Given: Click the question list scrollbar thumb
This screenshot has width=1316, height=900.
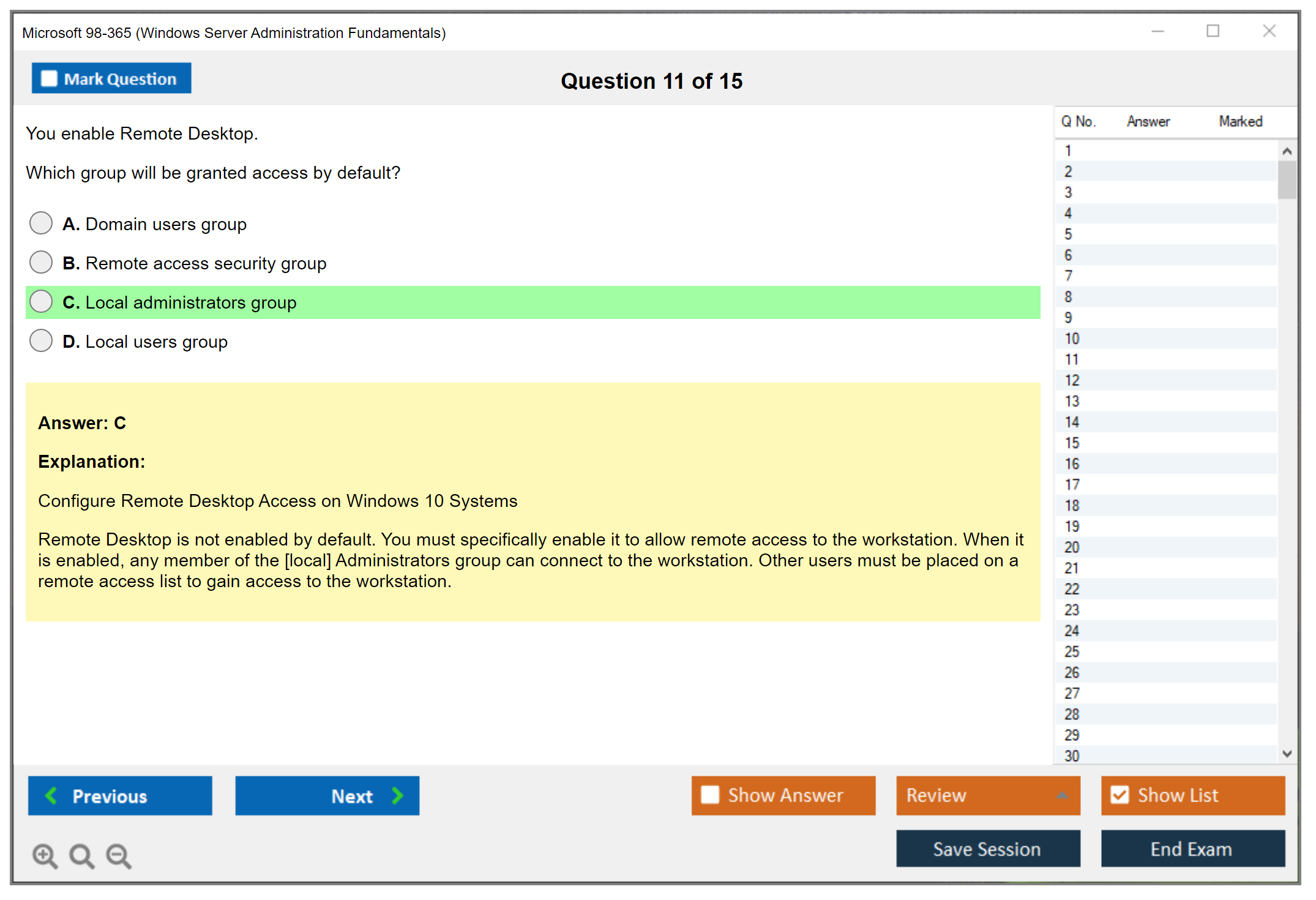Looking at the screenshot, I should (x=1287, y=180).
